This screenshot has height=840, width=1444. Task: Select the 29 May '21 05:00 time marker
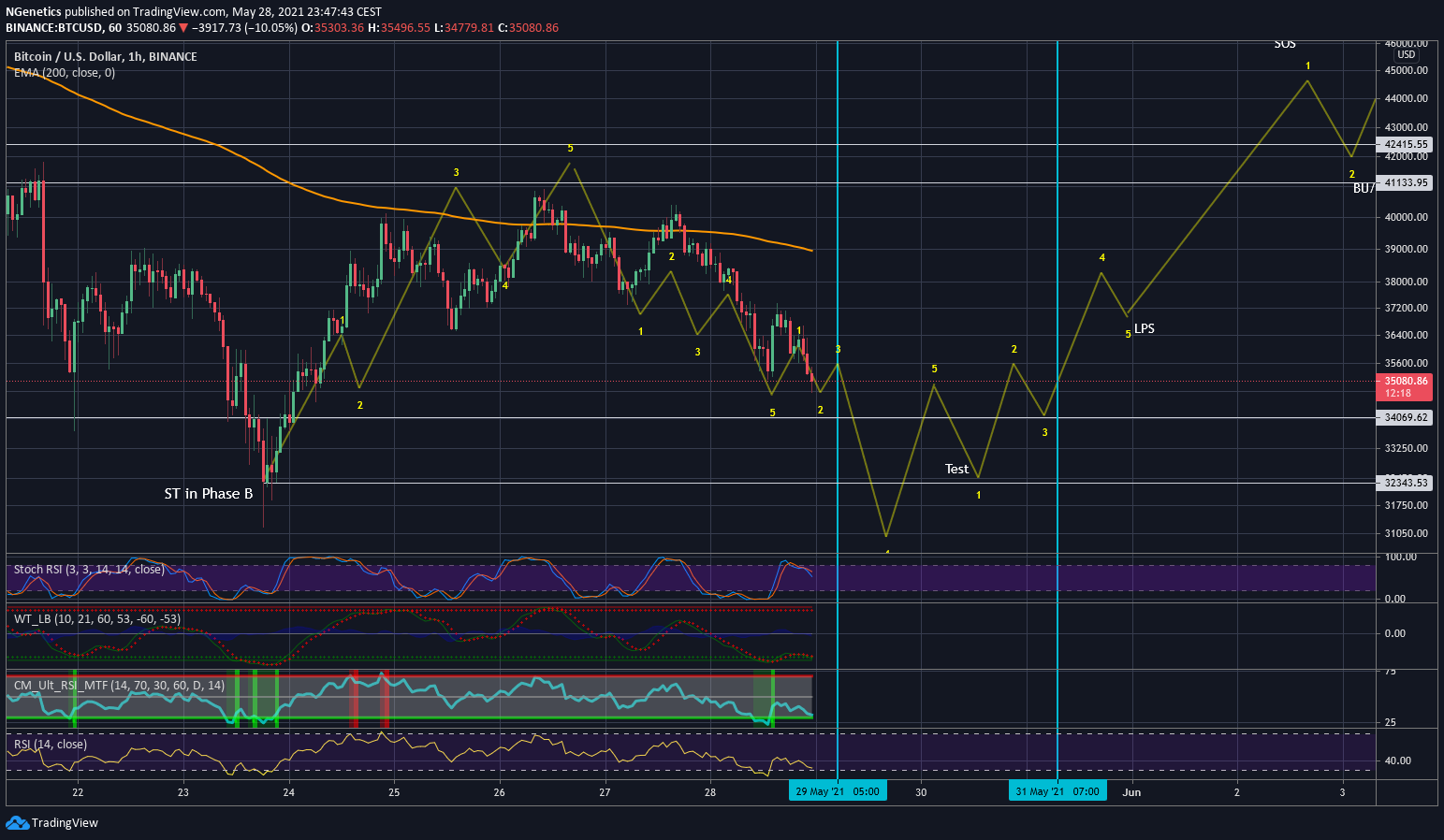838,791
